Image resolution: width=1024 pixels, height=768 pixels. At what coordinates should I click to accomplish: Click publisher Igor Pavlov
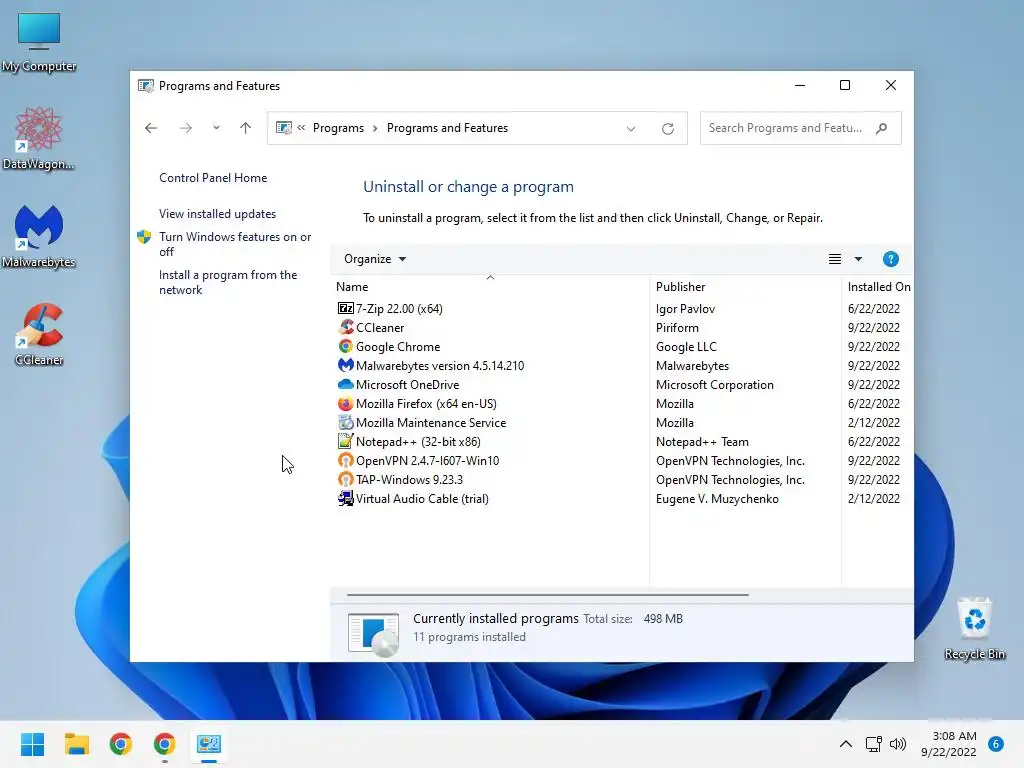685,309
